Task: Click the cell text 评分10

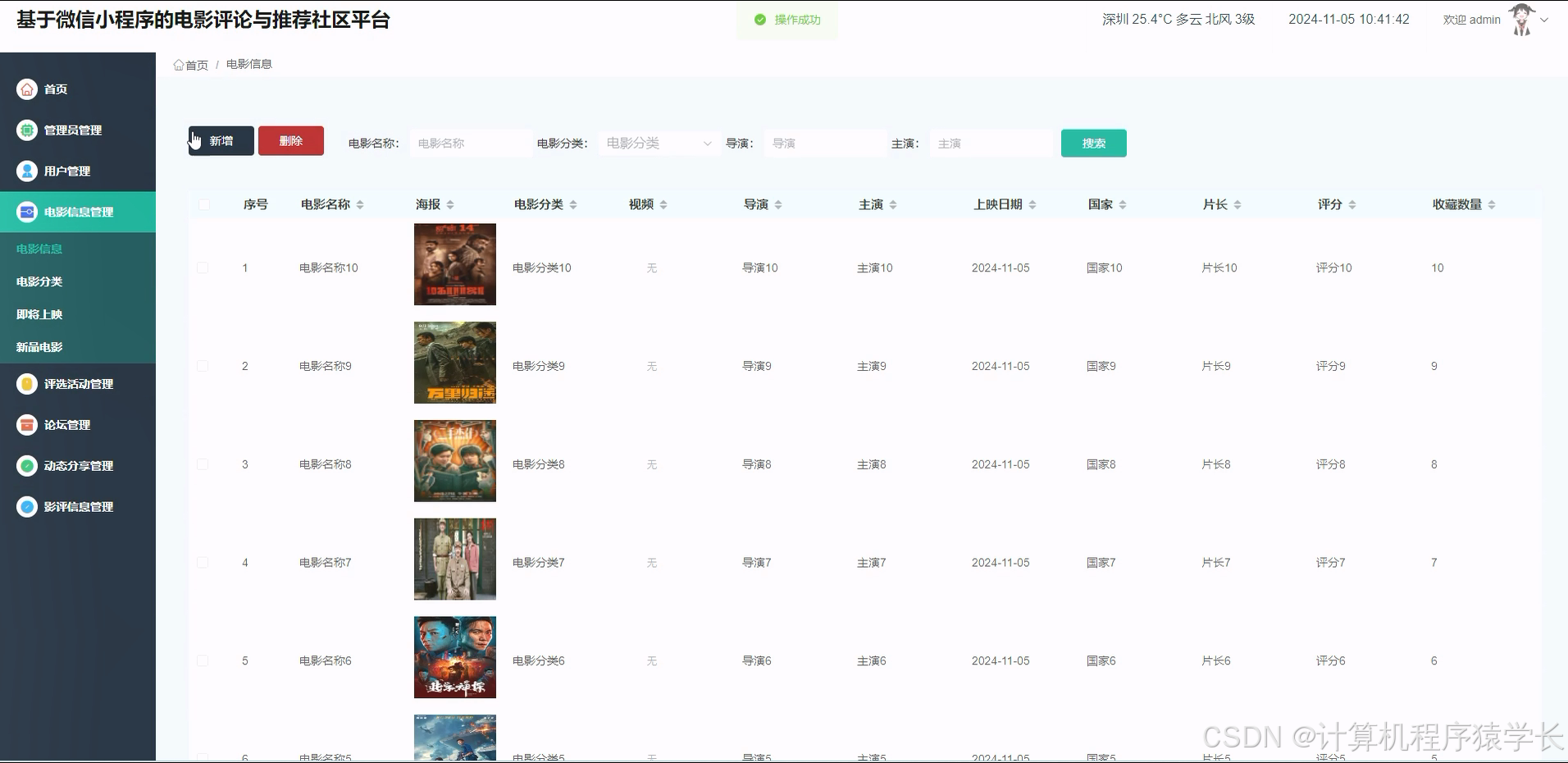Action: (x=1334, y=267)
